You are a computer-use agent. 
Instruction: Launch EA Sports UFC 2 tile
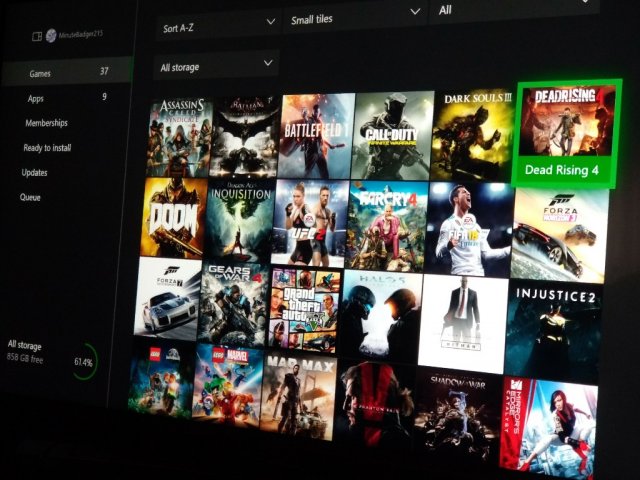point(311,223)
